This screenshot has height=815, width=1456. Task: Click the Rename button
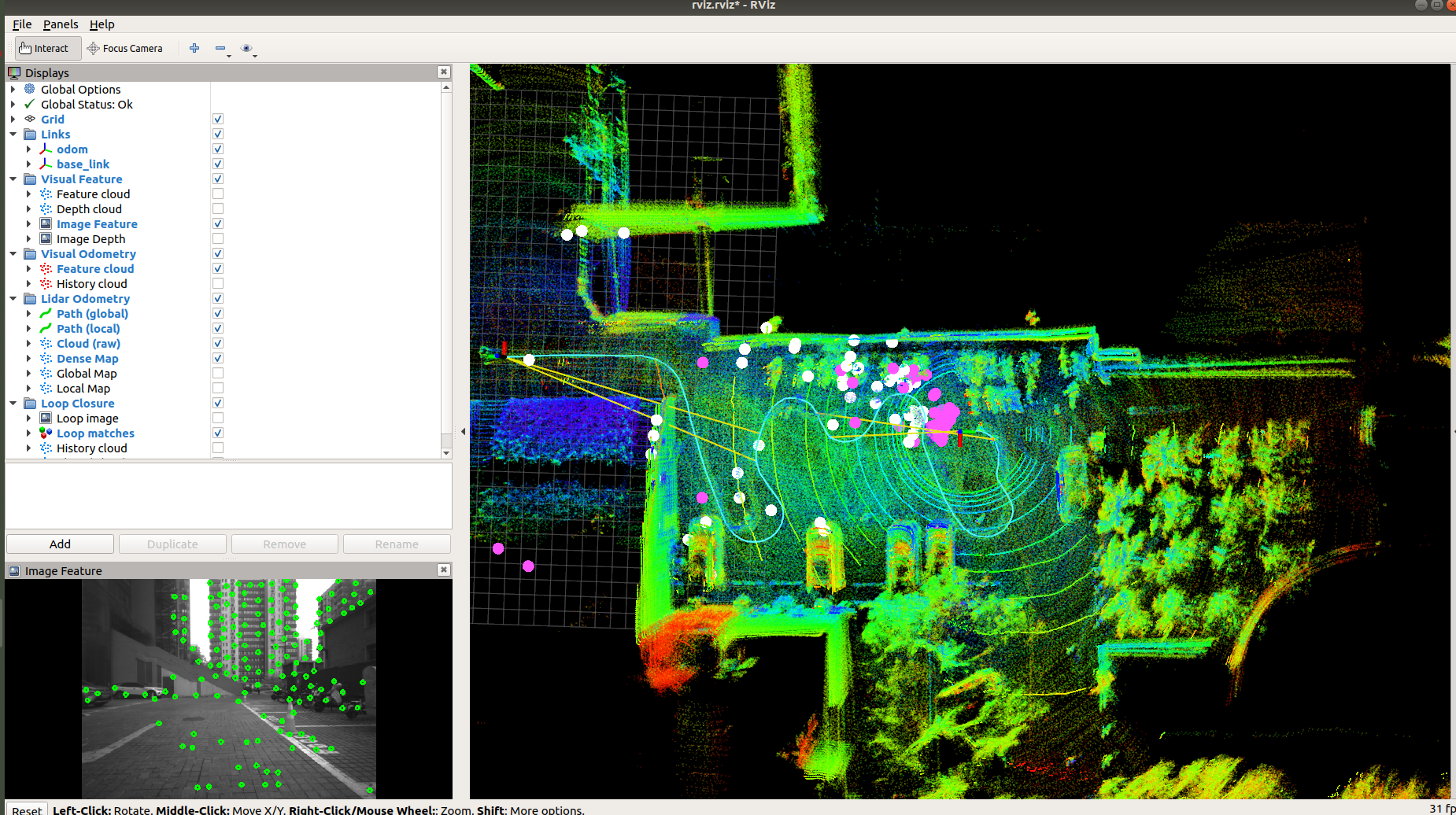(397, 544)
